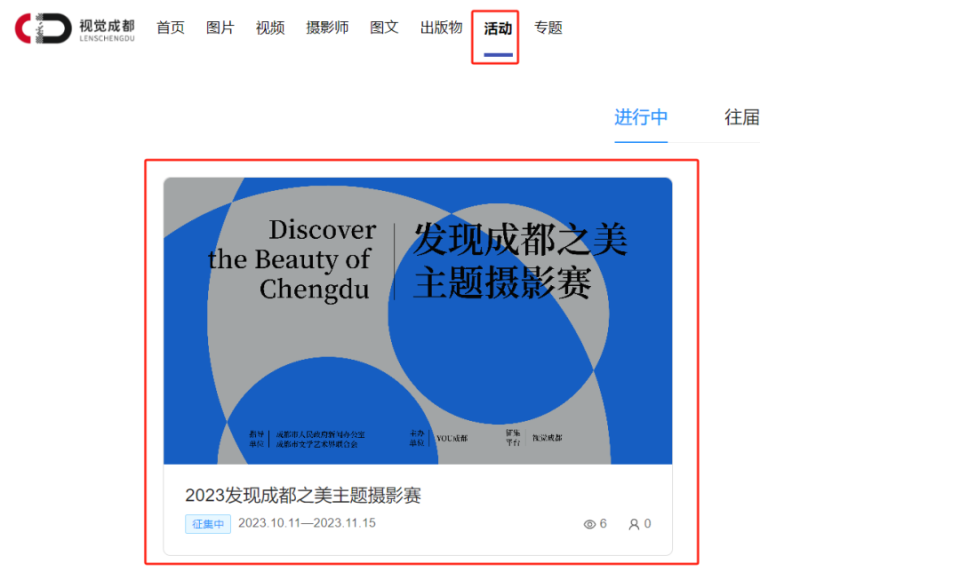960x572 pixels.
Task: Click the date range 2023.10.11—2023.11.15
Action: tap(307, 523)
